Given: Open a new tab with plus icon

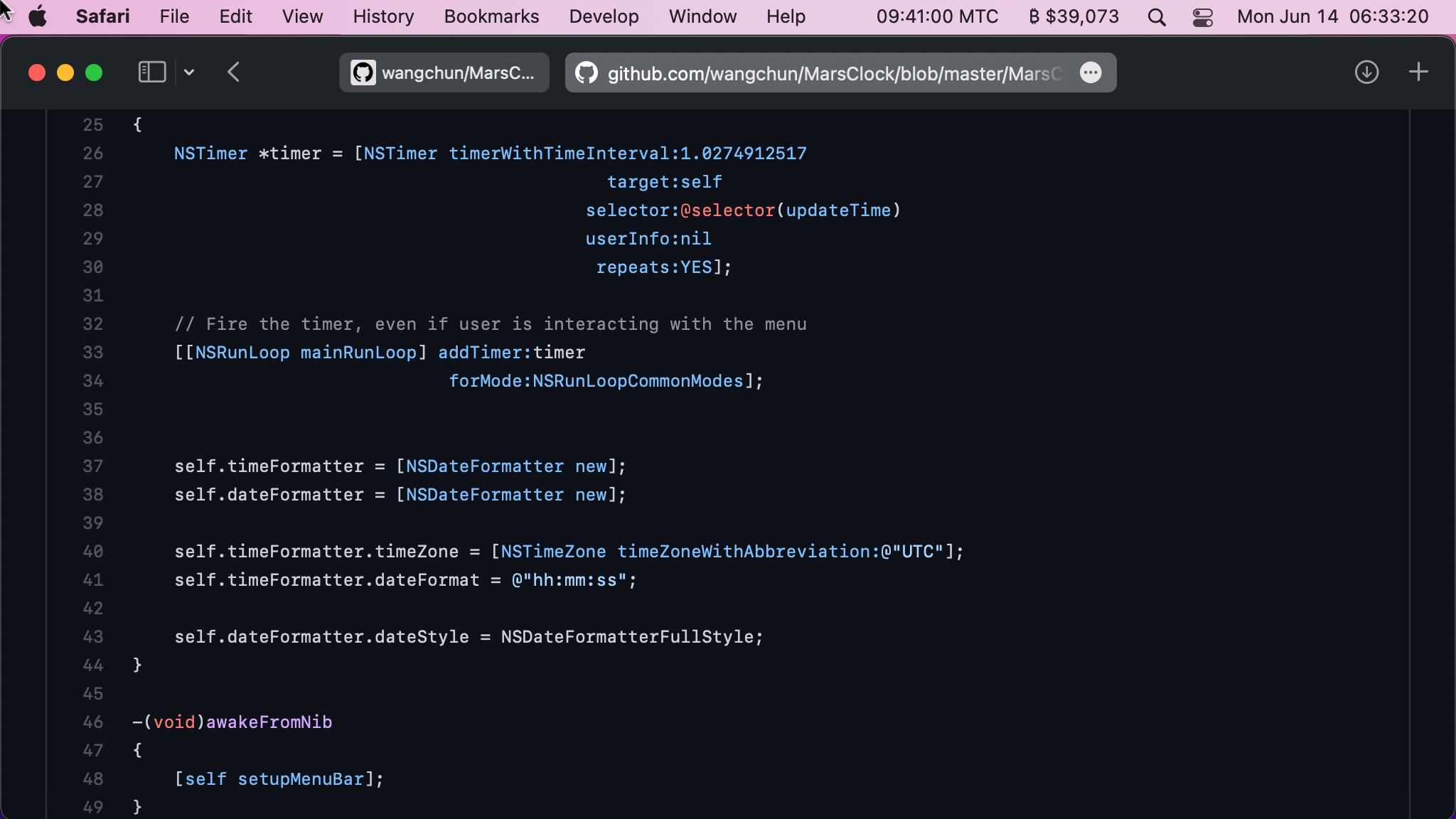Looking at the screenshot, I should (1418, 73).
